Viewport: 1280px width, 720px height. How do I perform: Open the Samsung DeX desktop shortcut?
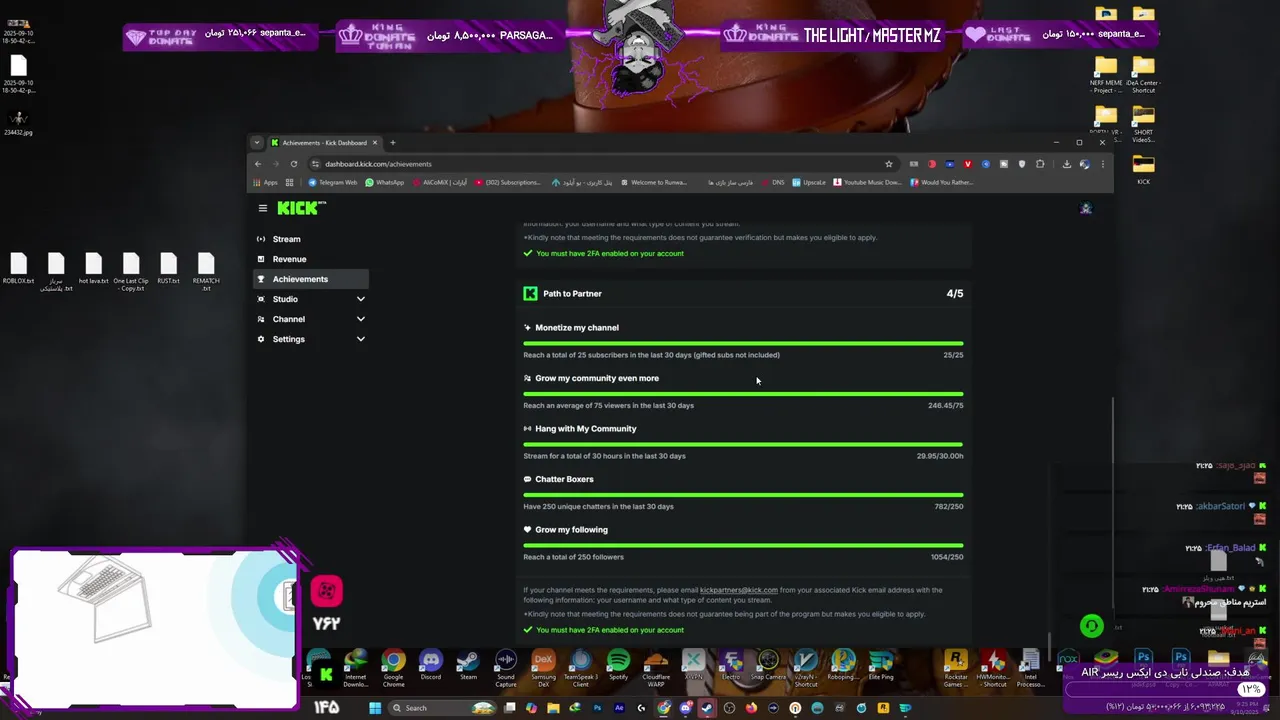[x=543, y=668]
